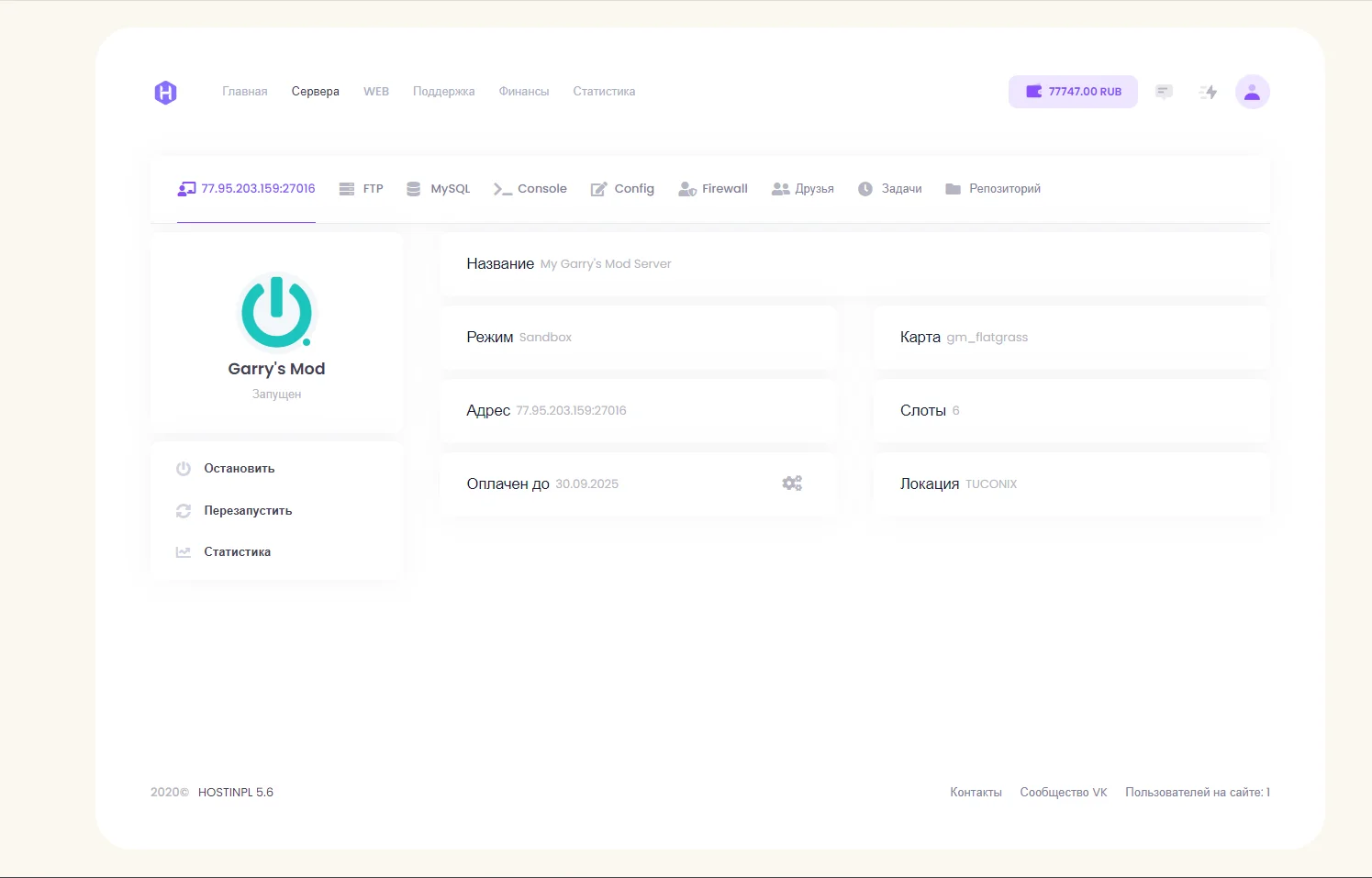Screen dimensions: 1372x878
Task: Open the Репозиторий tab
Action: coord(993,189)
